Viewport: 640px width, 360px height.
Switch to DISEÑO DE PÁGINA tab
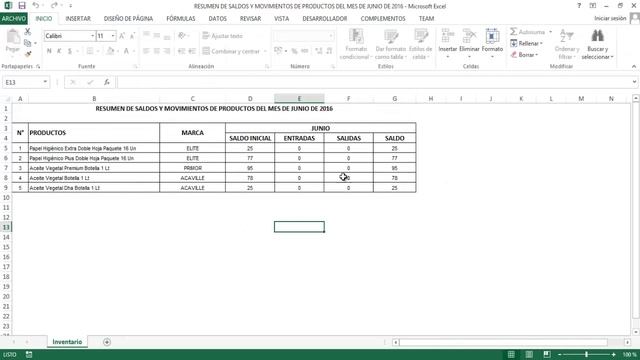pyautogui.click(x=128, y=19)
